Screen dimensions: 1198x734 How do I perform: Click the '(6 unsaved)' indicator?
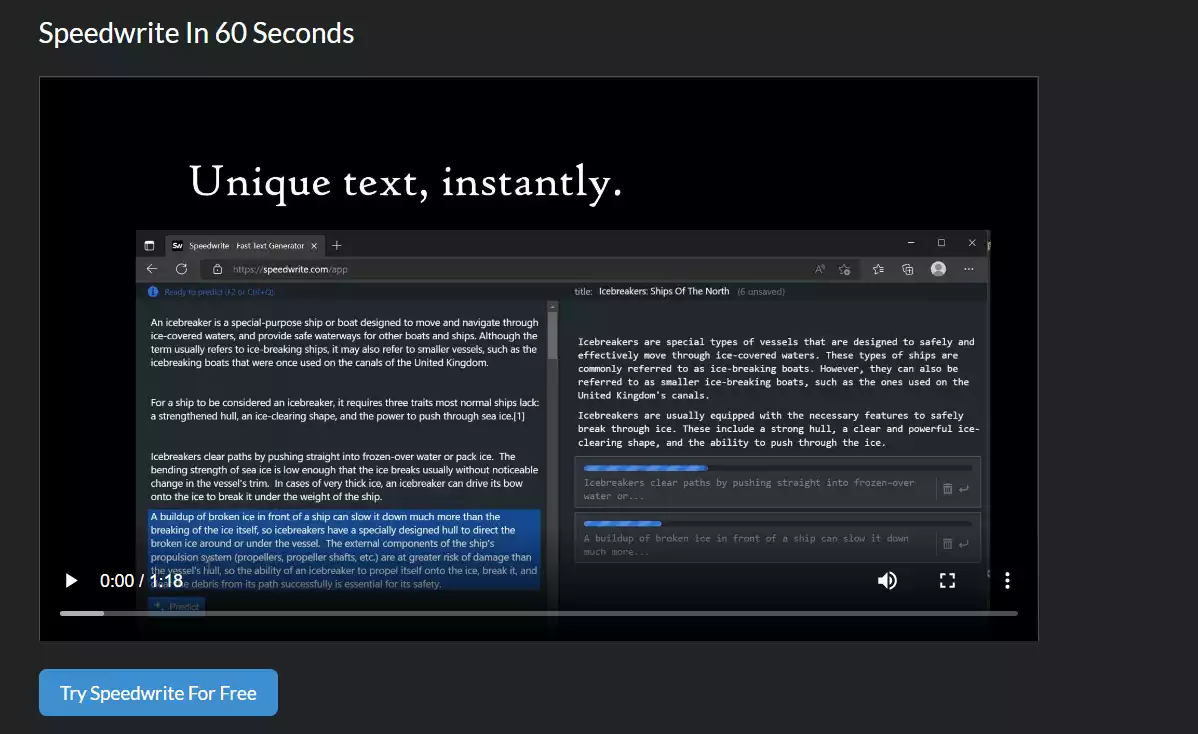pyautogui.click(x=761, y=292)
